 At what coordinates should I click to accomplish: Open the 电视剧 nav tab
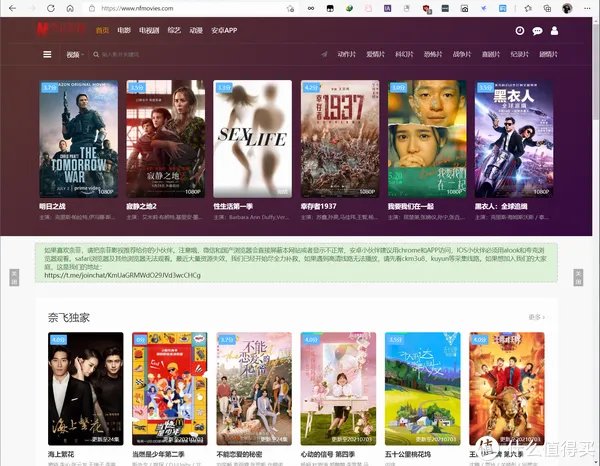tap(149, 30)
